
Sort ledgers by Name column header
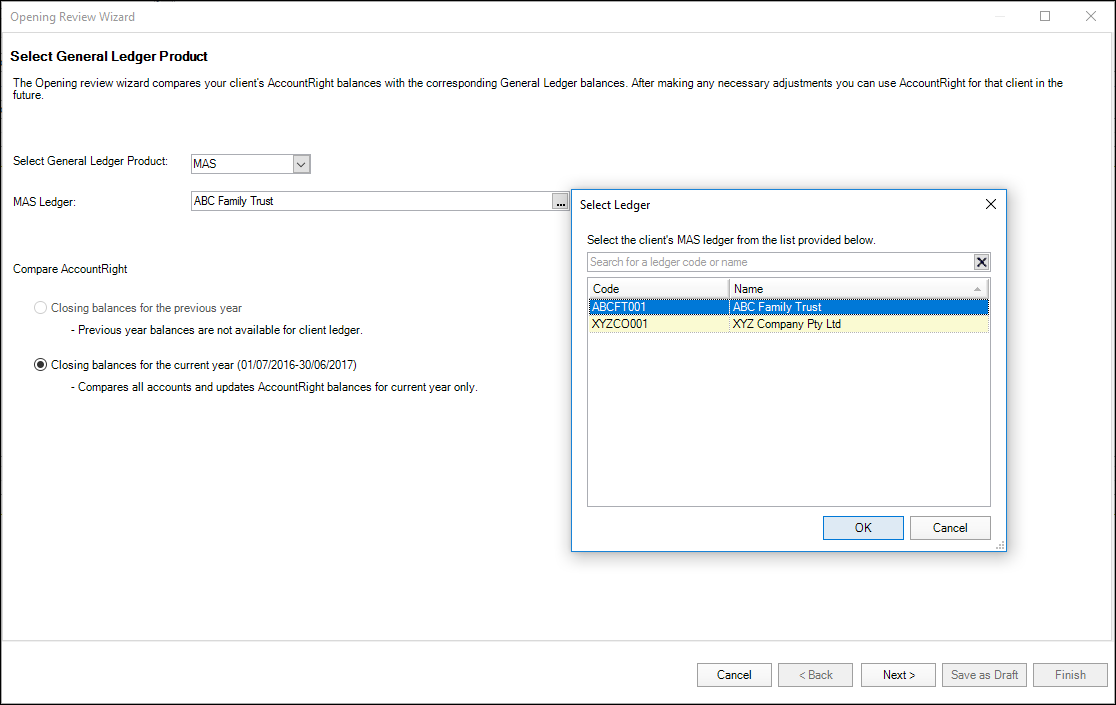858,288
